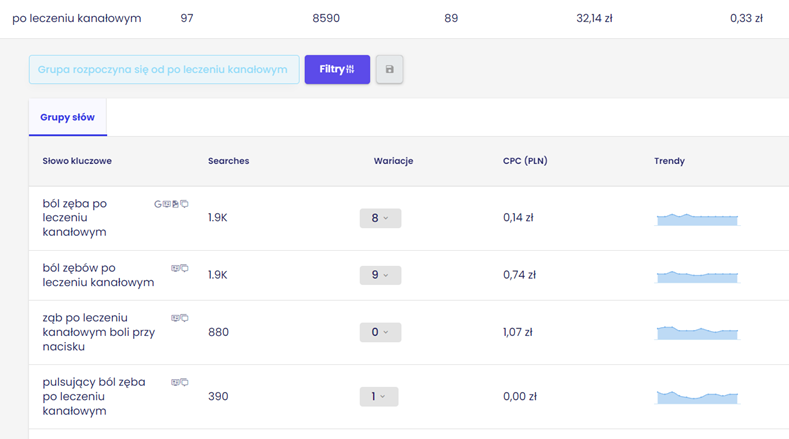This screenshot has width=789, height=439.
Task: Click the copy icon in 'ból zęba po leczeniu kanałowym' row
Action: (184, 204)
